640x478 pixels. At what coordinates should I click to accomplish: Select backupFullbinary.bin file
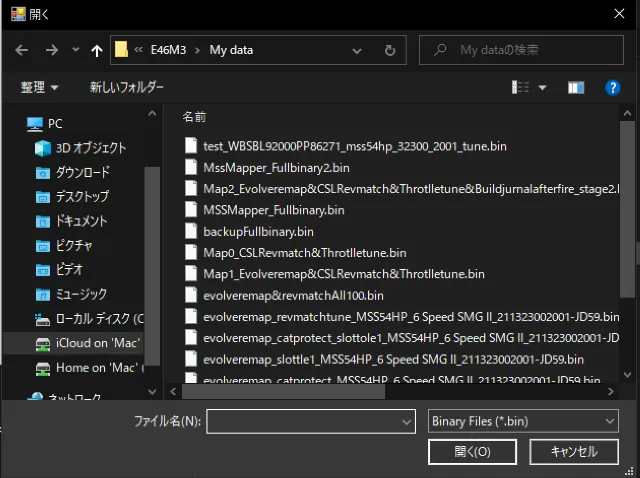[x=249, y=231]
